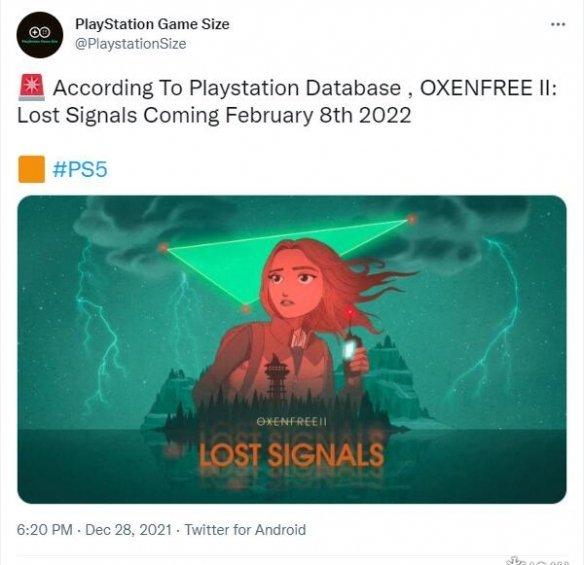Open the Twitter for Android source link
Screen dimensions: 584x565
coord(245,530)
